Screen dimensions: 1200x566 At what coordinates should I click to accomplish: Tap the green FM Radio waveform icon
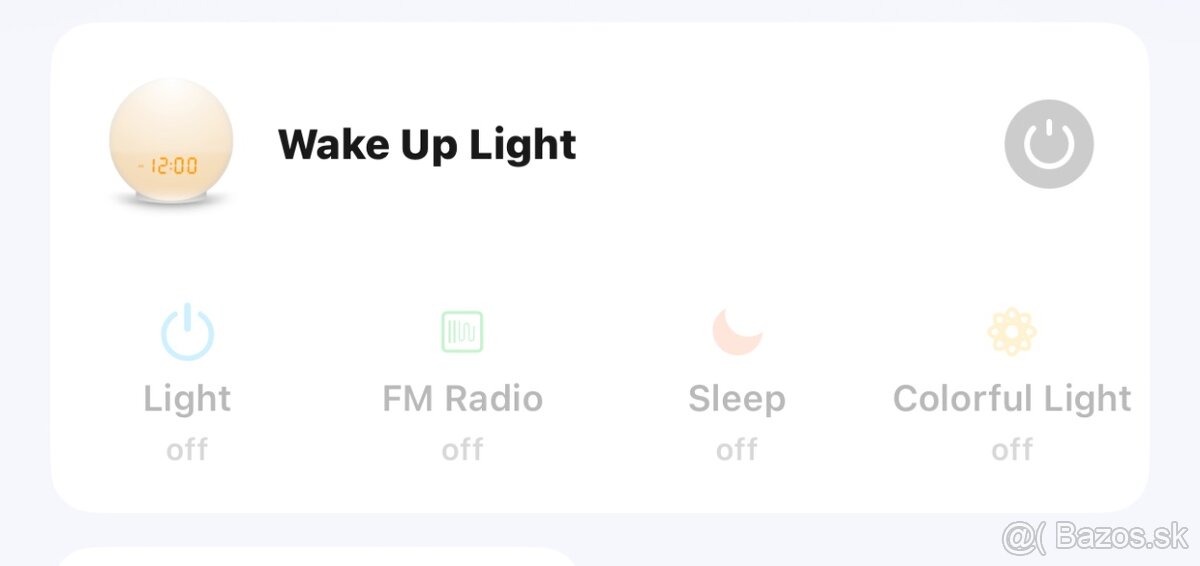462,332
